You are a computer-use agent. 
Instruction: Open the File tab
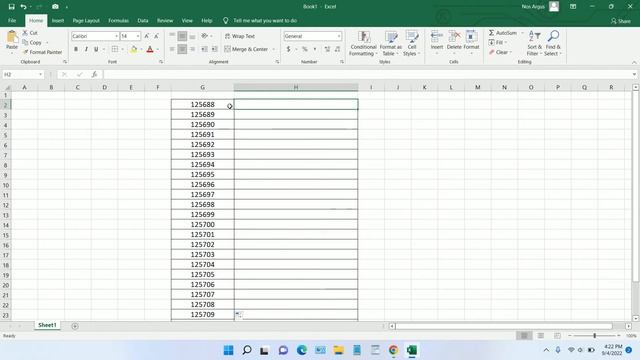click(x=12, y=20)
